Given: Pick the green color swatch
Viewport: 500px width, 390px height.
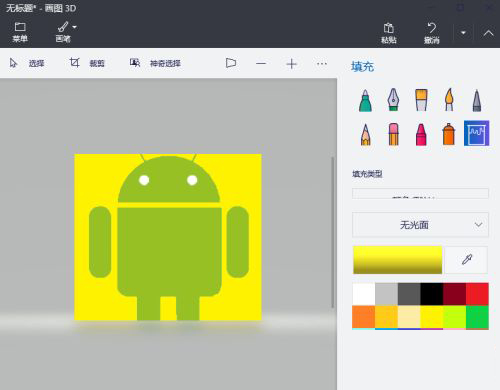Looking at the screenshot, I should coord(477,317).
